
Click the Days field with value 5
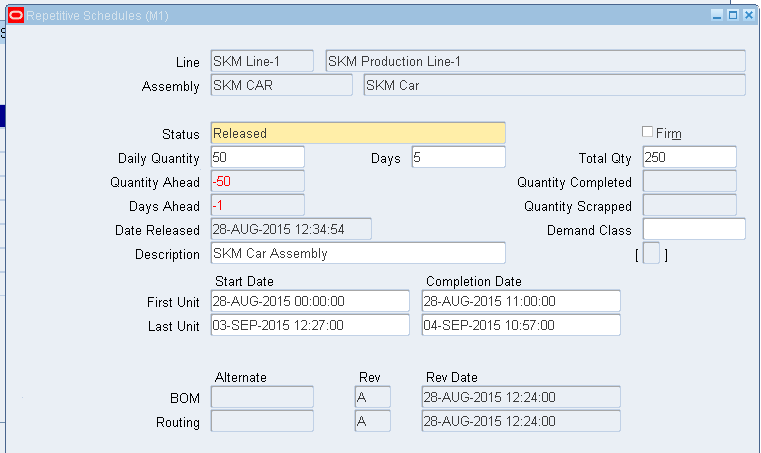[458, 157]
